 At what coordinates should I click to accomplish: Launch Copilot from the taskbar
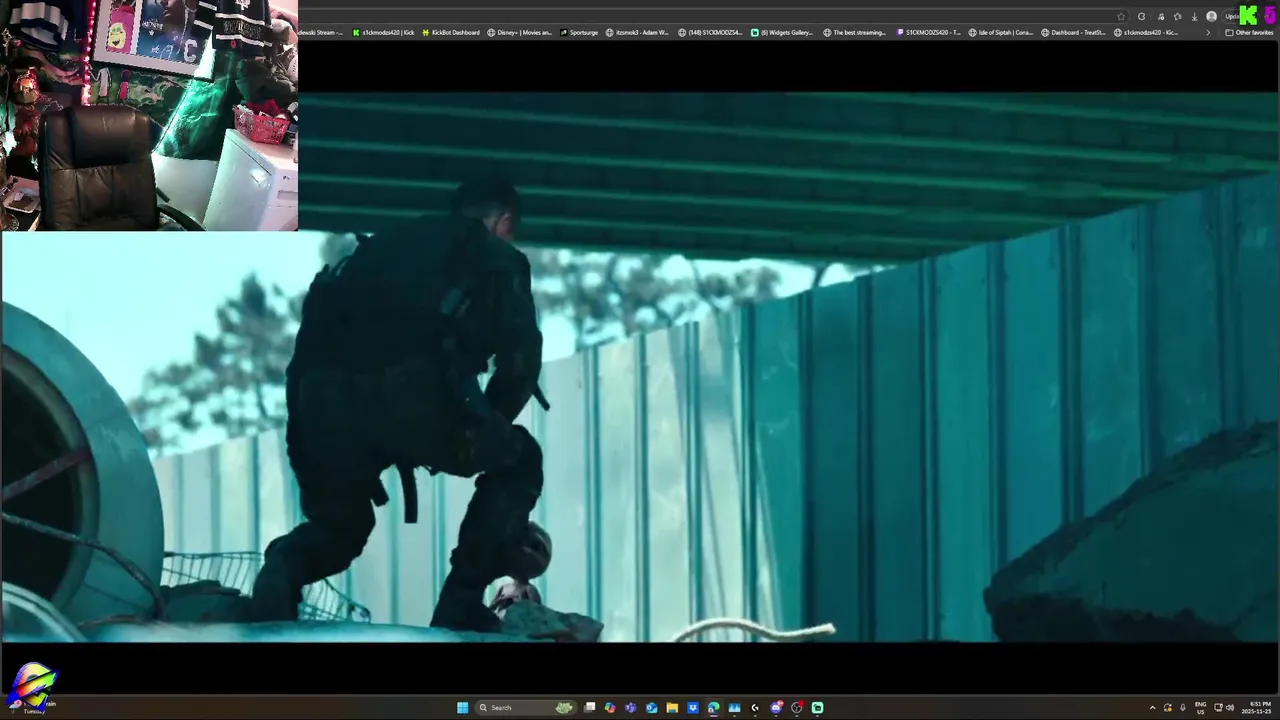[x=610, y=708]
